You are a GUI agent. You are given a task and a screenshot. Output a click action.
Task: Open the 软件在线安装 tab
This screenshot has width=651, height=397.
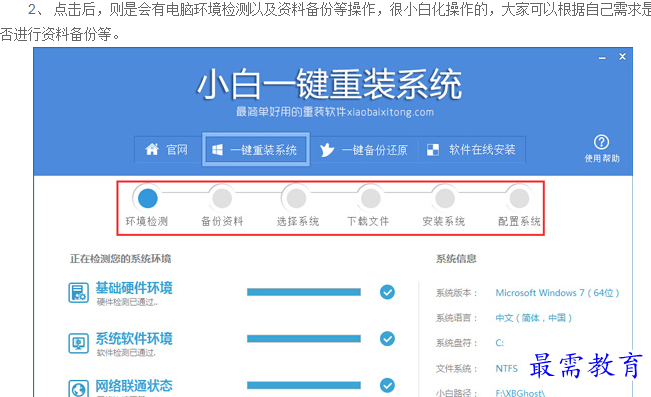(472, 149)
